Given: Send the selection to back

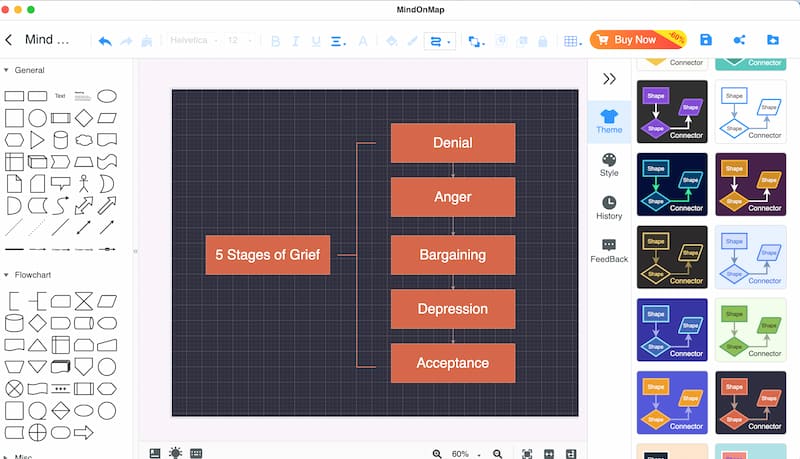Looking at the screenshot, I should click(x=522, y=41).
